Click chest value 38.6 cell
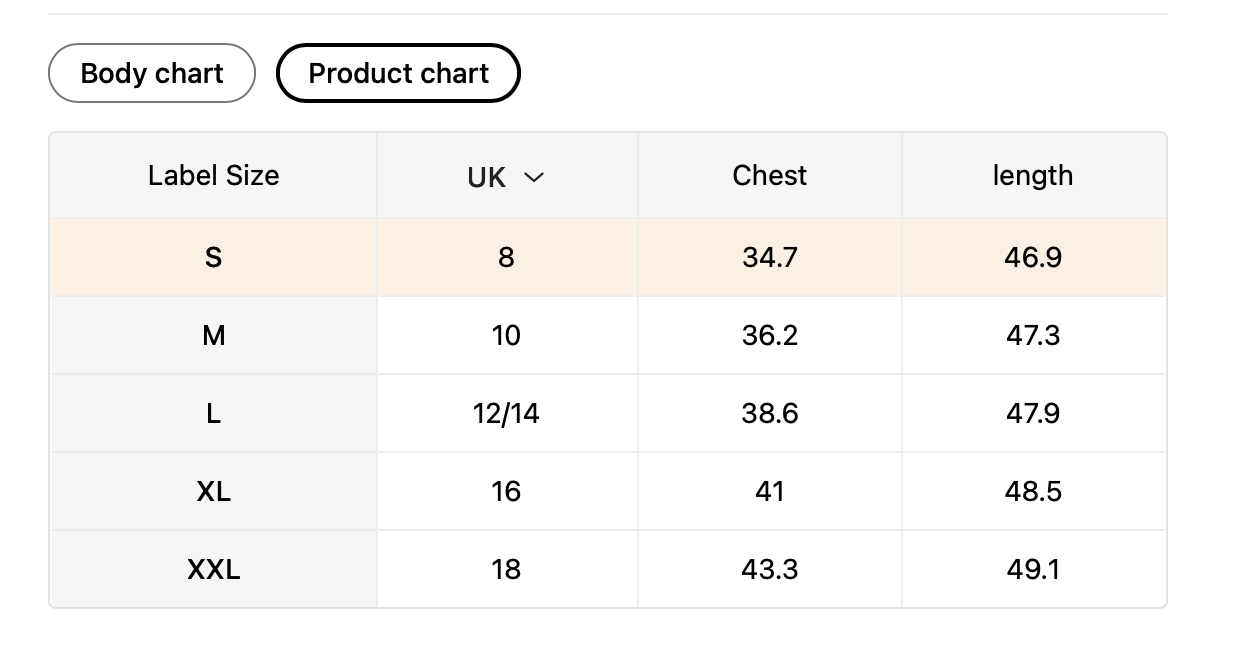 coord(769,414)
